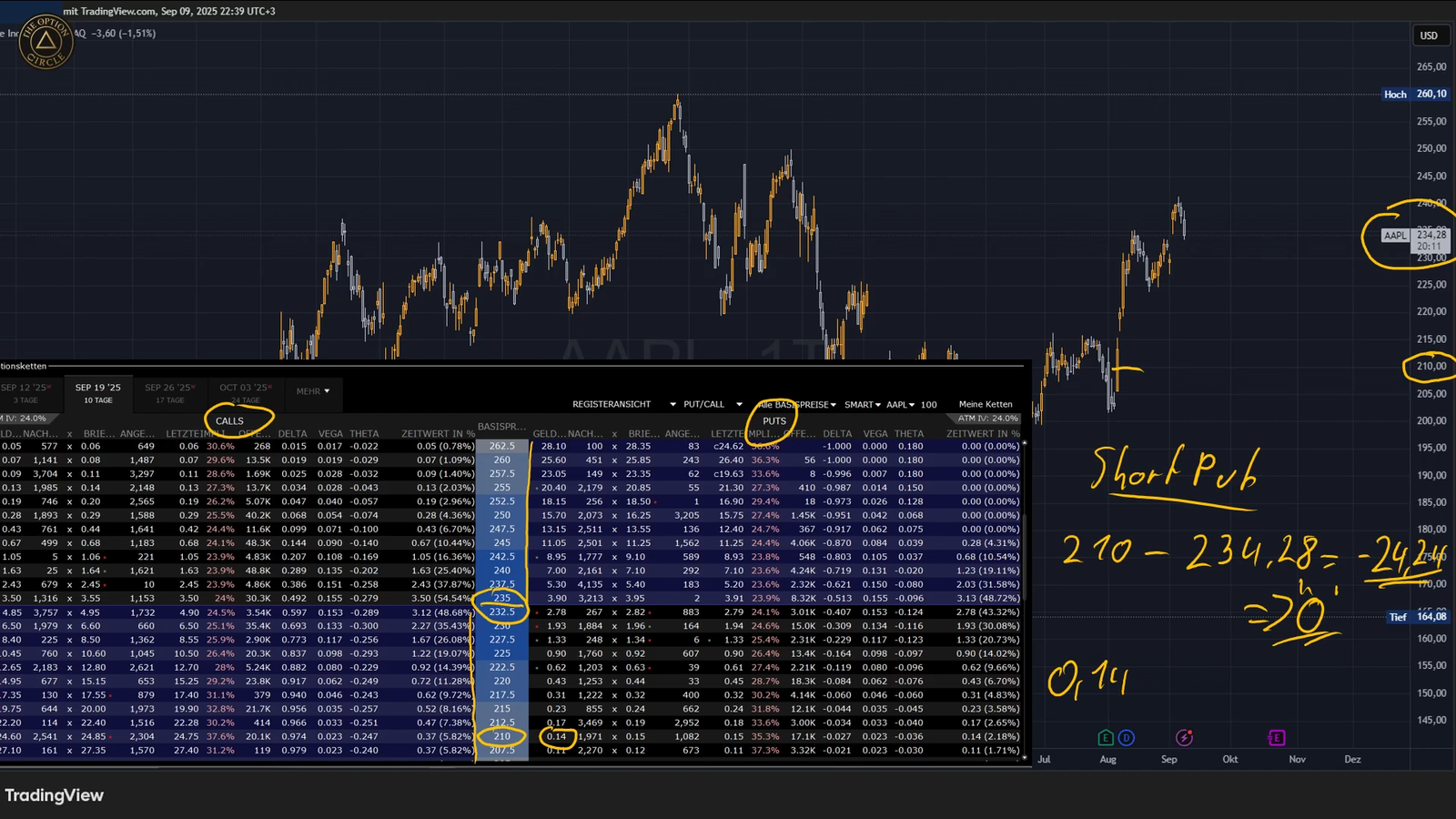Expand the Alle BASISPREISE strike filter
The width and height of the screenshot is (1456, 819).
[x=798, y=404]
